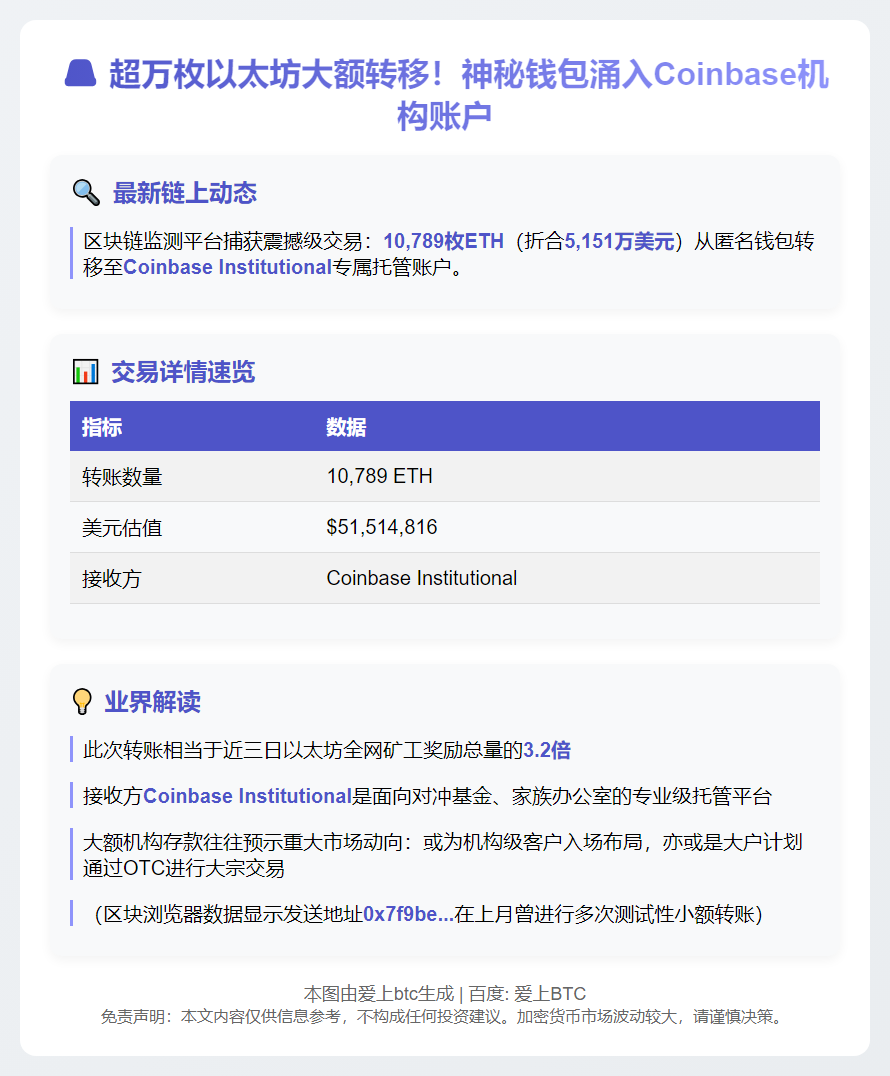This screenshot has height=1076, width=890.
Task: Click Coinbase Institutional in the 业界解读 section
Action: [x=247, y=797]
